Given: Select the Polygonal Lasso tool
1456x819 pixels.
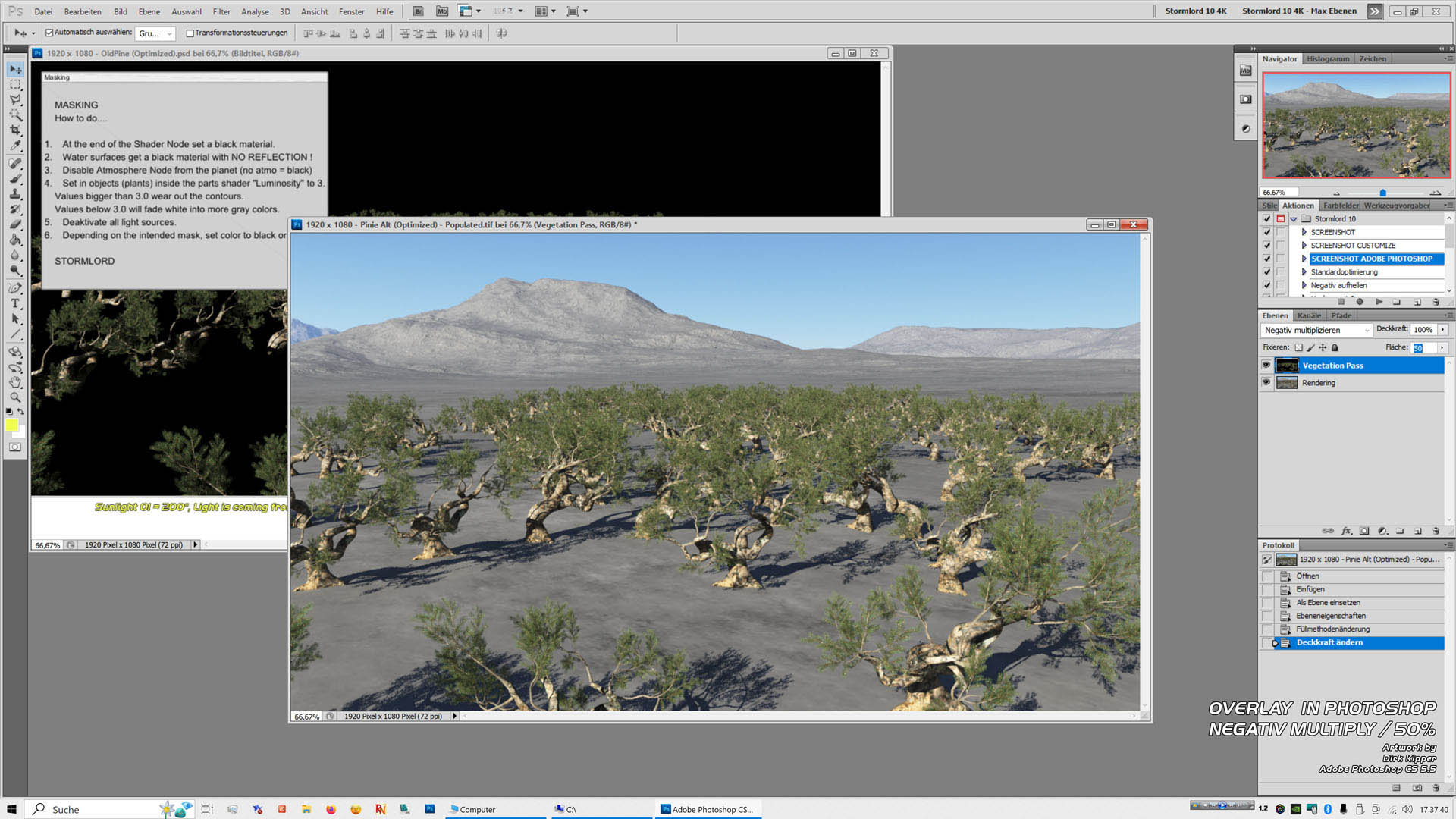Looking at the screenshot, I should point(15,99).
